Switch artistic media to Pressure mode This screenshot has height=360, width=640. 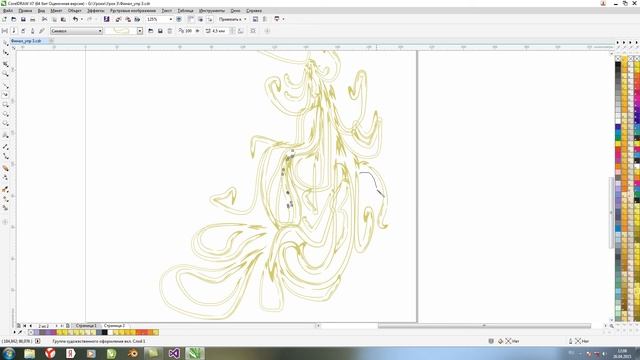point(42,31)
